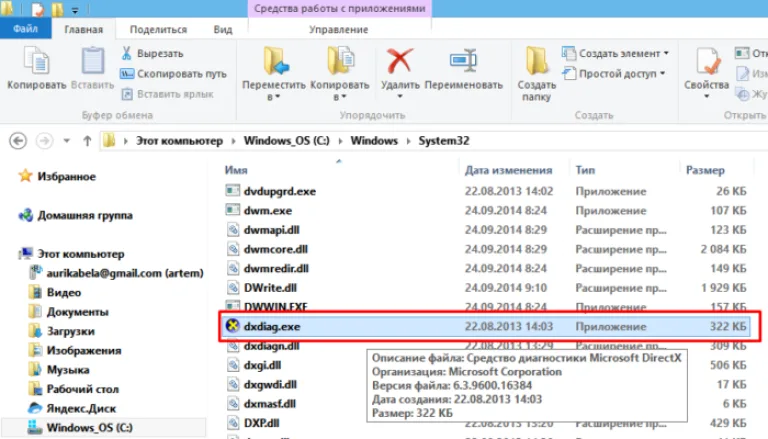Click the dxdiag.exe yellow X icon
The width and height of the screenshot is (768, 439).
(x=233, y=325)
